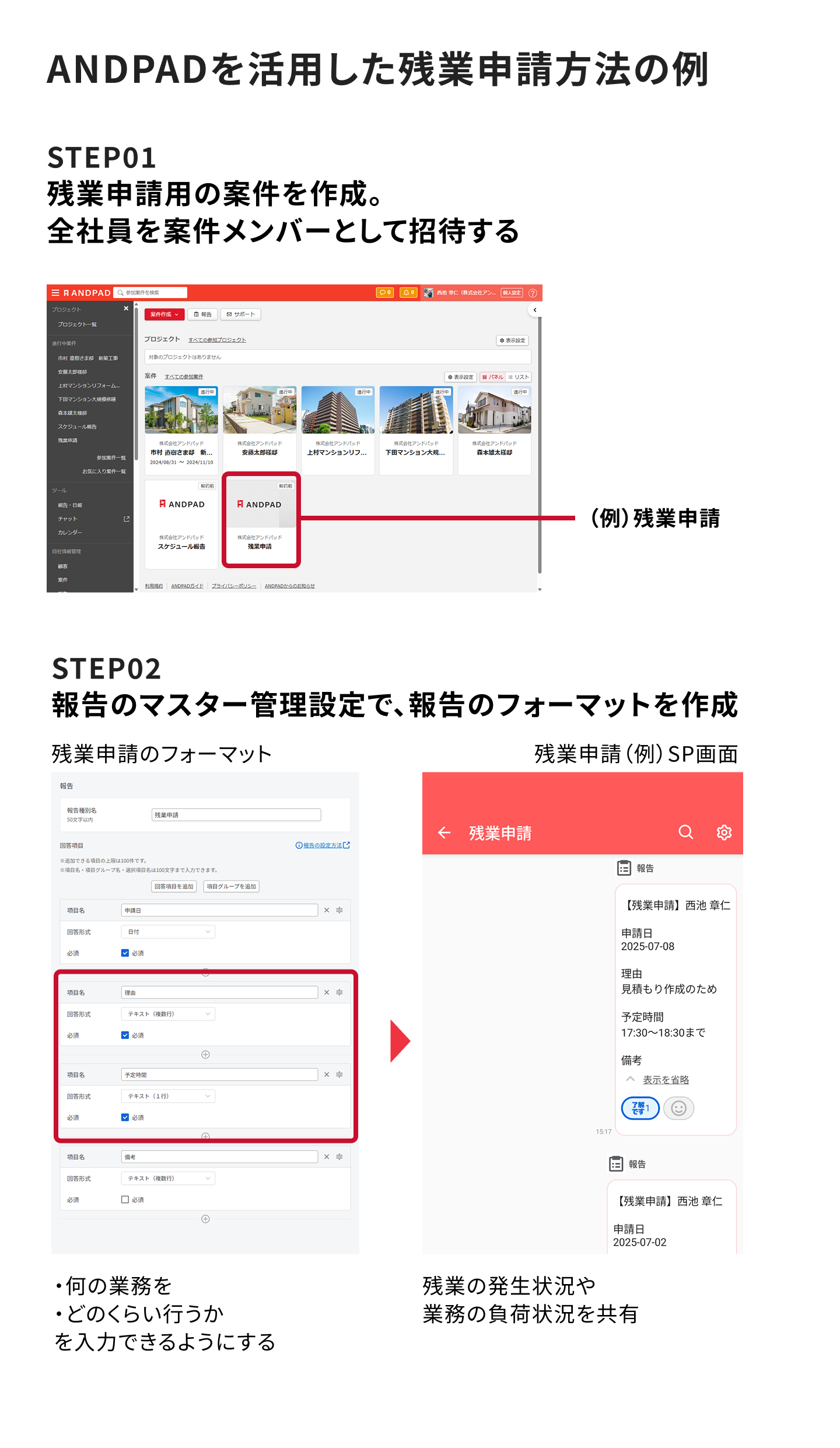Click 表示設定 in the プロジェクト section

pyautogui.click(x=512, y=340)
